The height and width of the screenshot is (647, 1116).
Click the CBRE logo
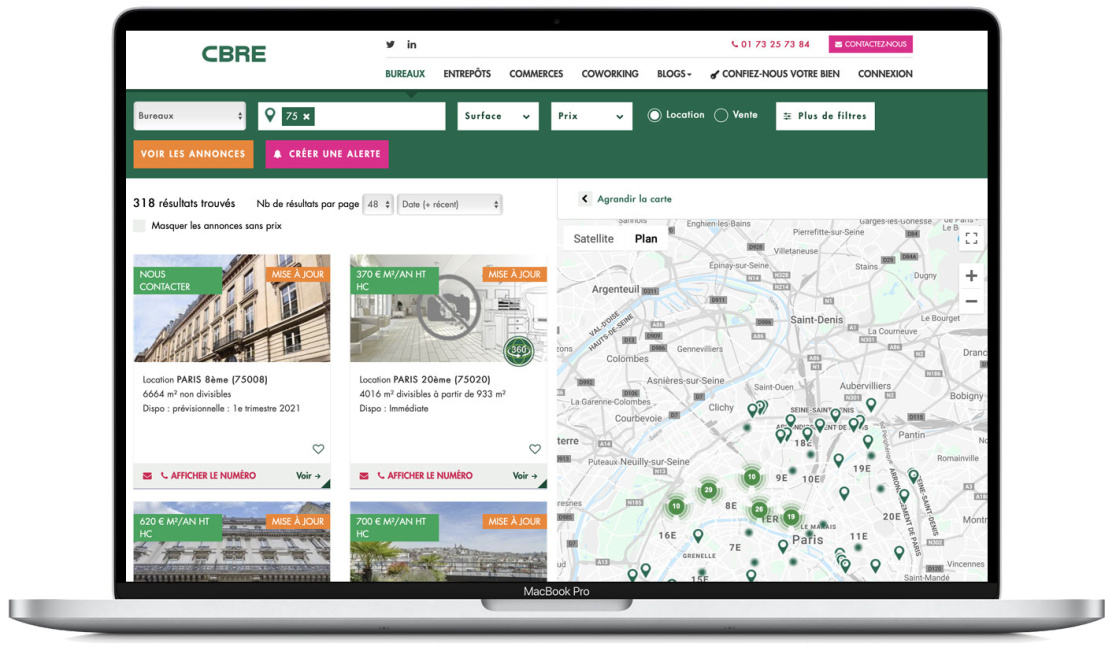coord(233,53)
